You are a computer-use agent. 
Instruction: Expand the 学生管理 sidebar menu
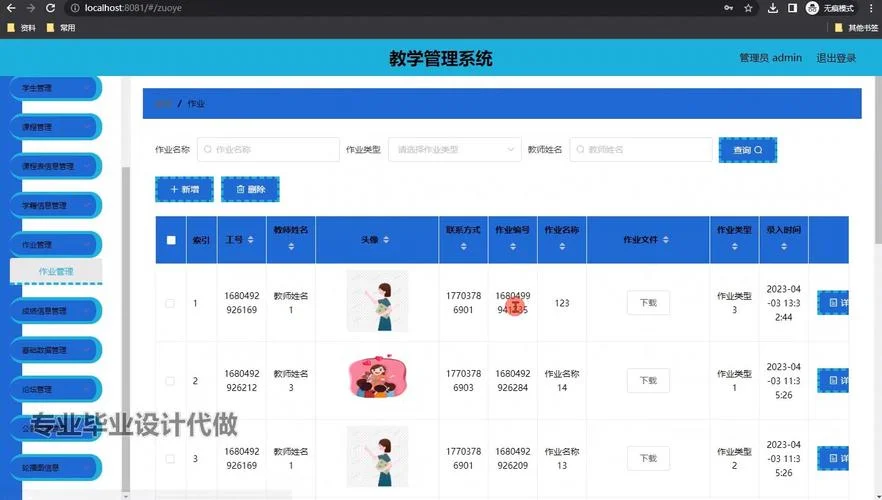point(55,88)
